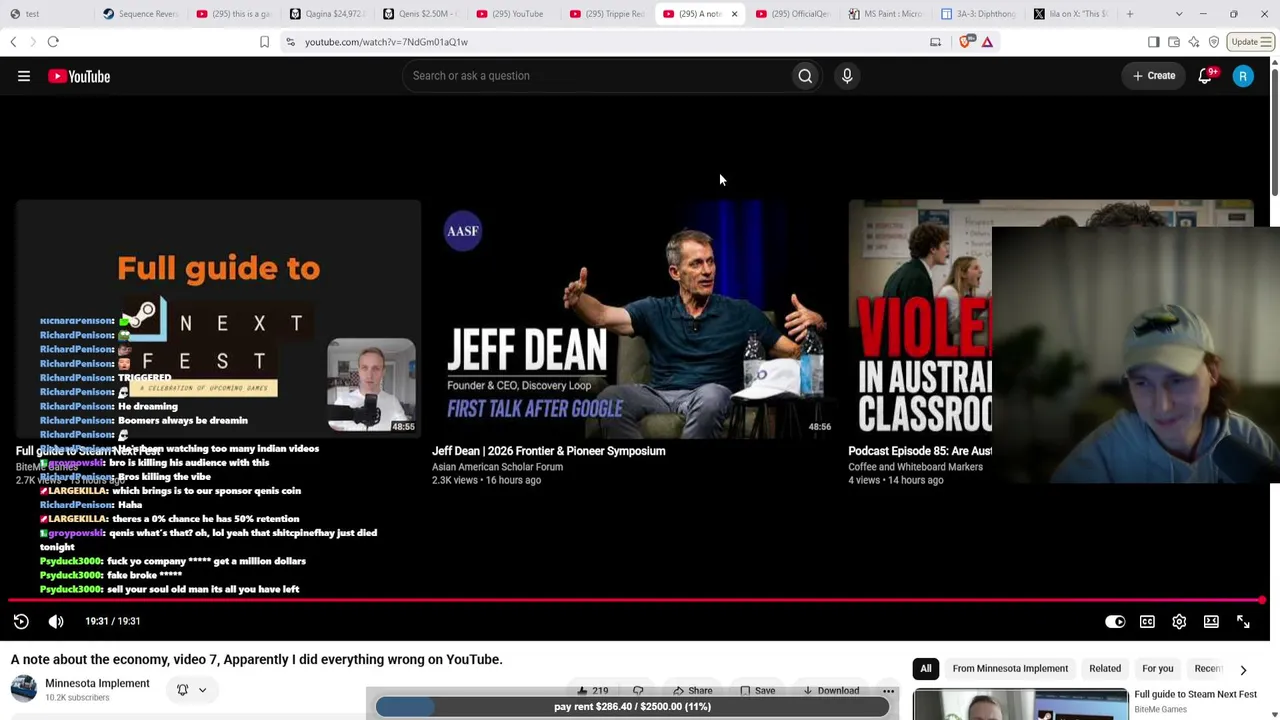
Task: Visit Asian American Scholar Forum channel
Action: 497,467
